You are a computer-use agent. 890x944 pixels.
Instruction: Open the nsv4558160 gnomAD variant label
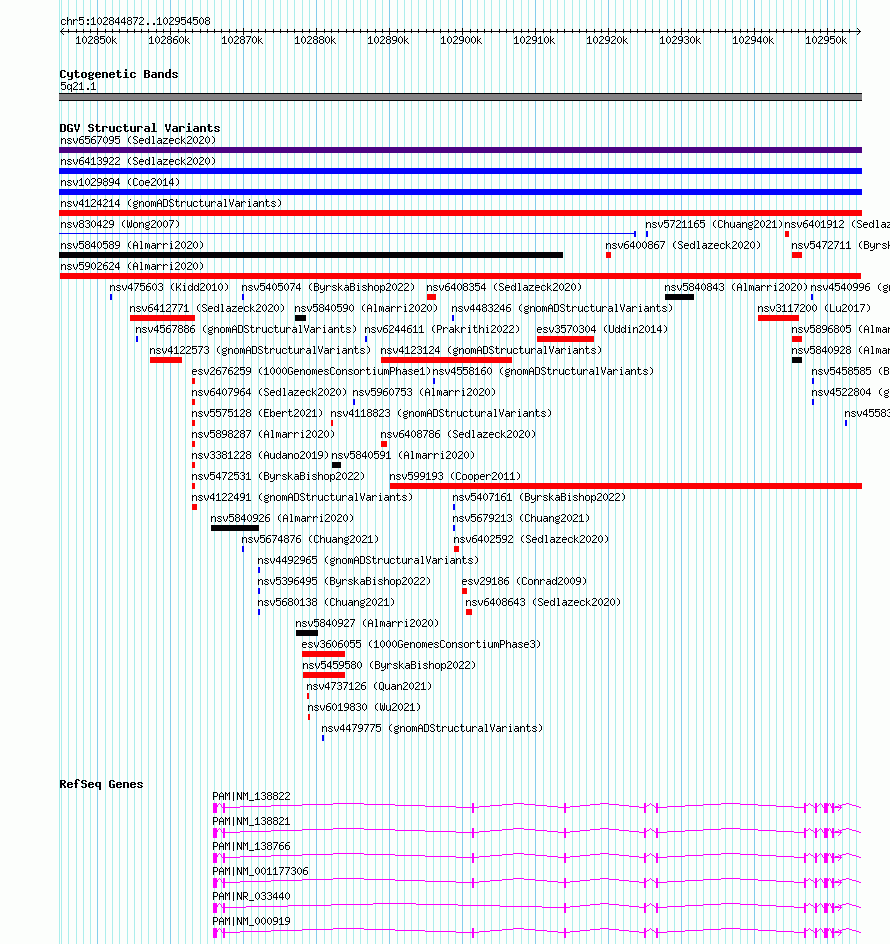[x=543, y=371]
